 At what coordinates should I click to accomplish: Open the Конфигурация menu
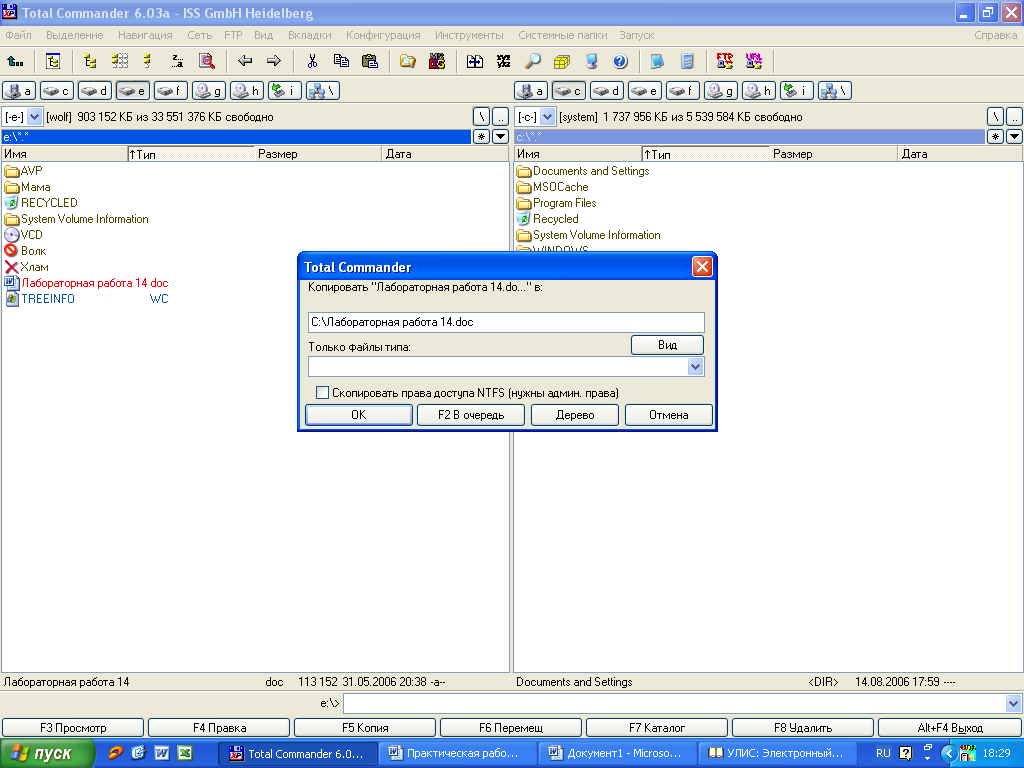[383, 35]
